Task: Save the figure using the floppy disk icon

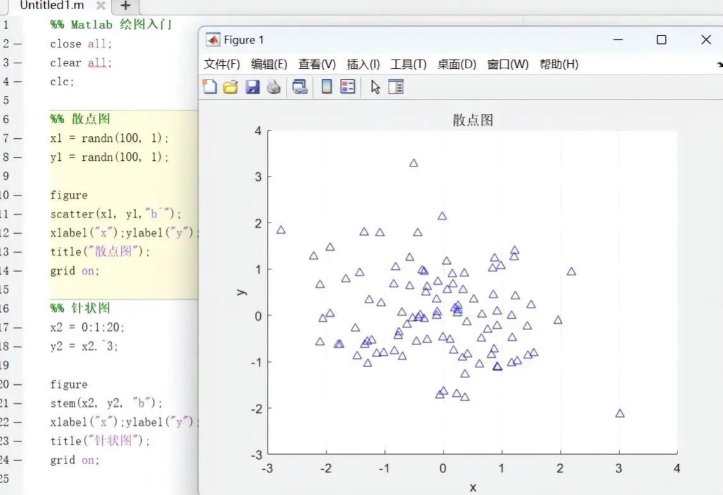Action: tap(252, 87)
